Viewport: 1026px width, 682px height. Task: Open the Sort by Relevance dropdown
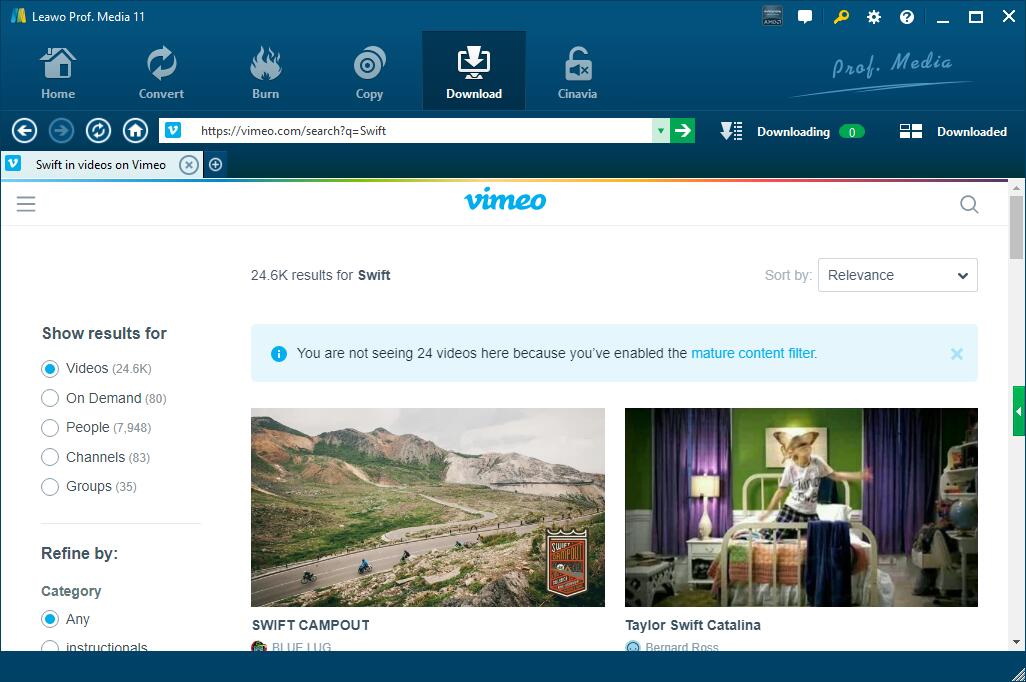click(897, 275)
